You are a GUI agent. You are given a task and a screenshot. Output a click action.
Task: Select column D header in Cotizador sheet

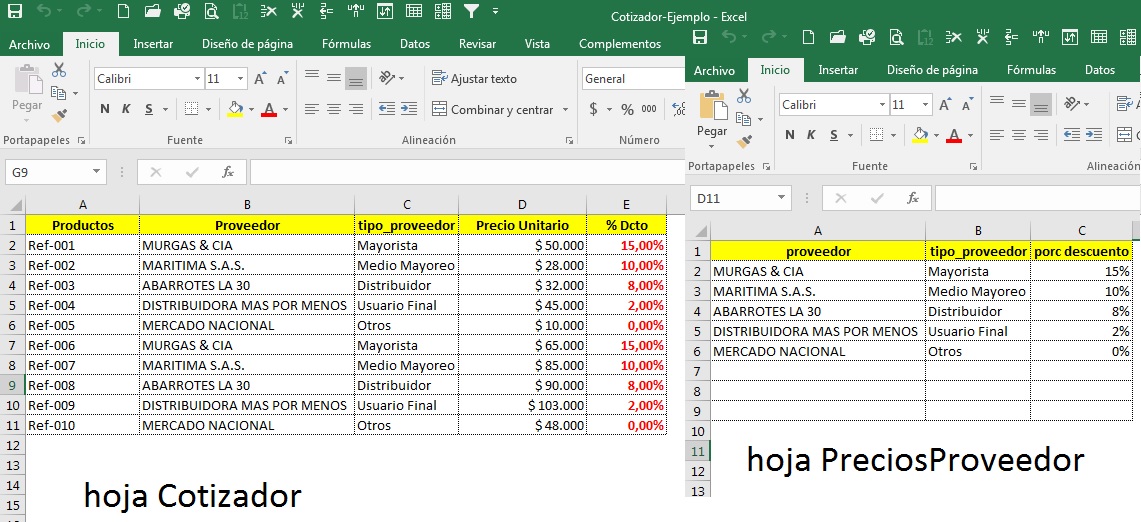tap(522, 205)
